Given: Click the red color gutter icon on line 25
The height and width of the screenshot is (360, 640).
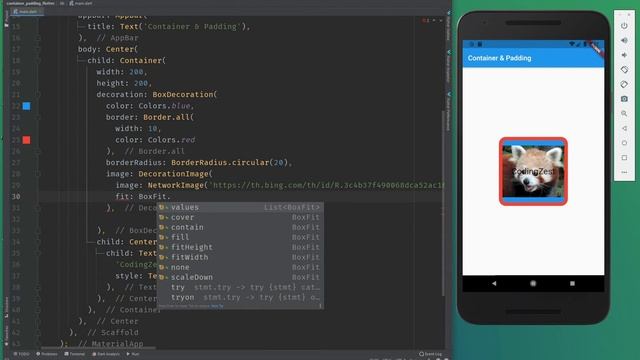Looking at the screenshot, I should point(26,140).
